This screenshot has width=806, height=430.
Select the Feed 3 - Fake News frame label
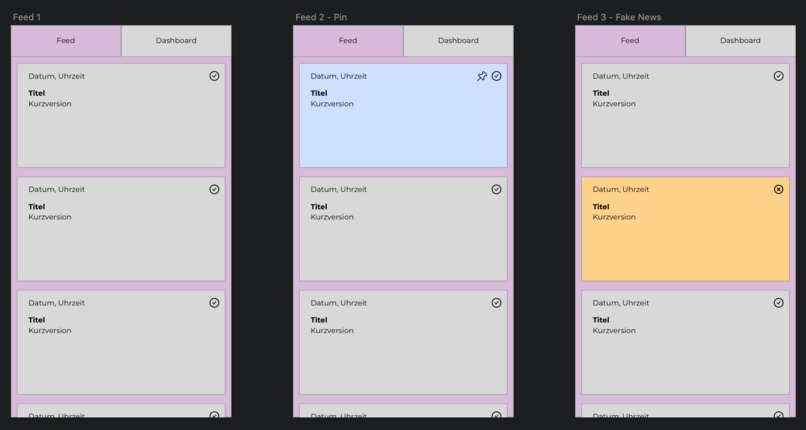pyautogui.click(x=619, y=17)
